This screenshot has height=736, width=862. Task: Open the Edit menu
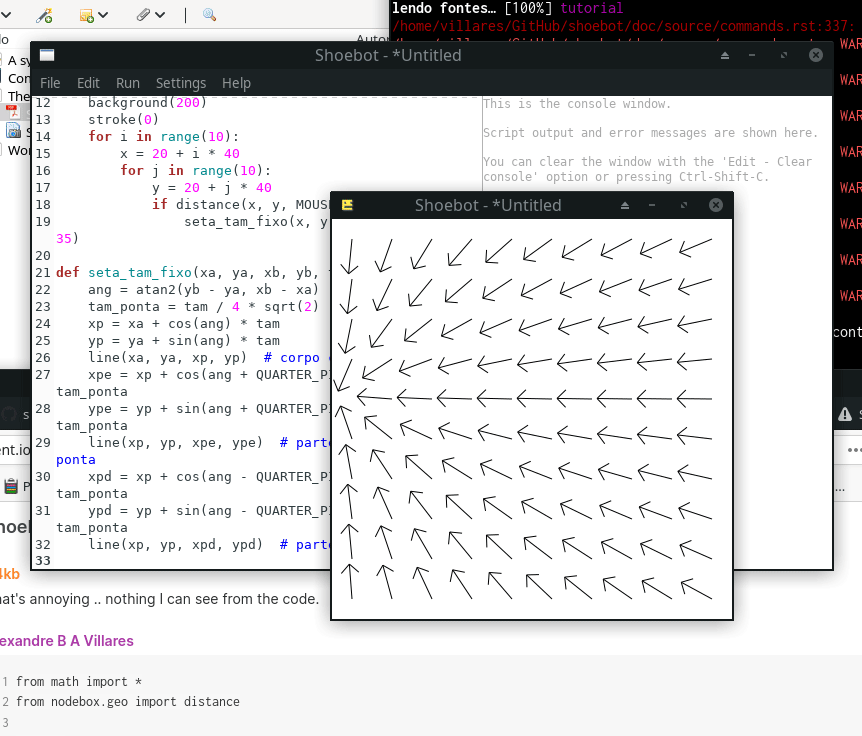point(88,83)
